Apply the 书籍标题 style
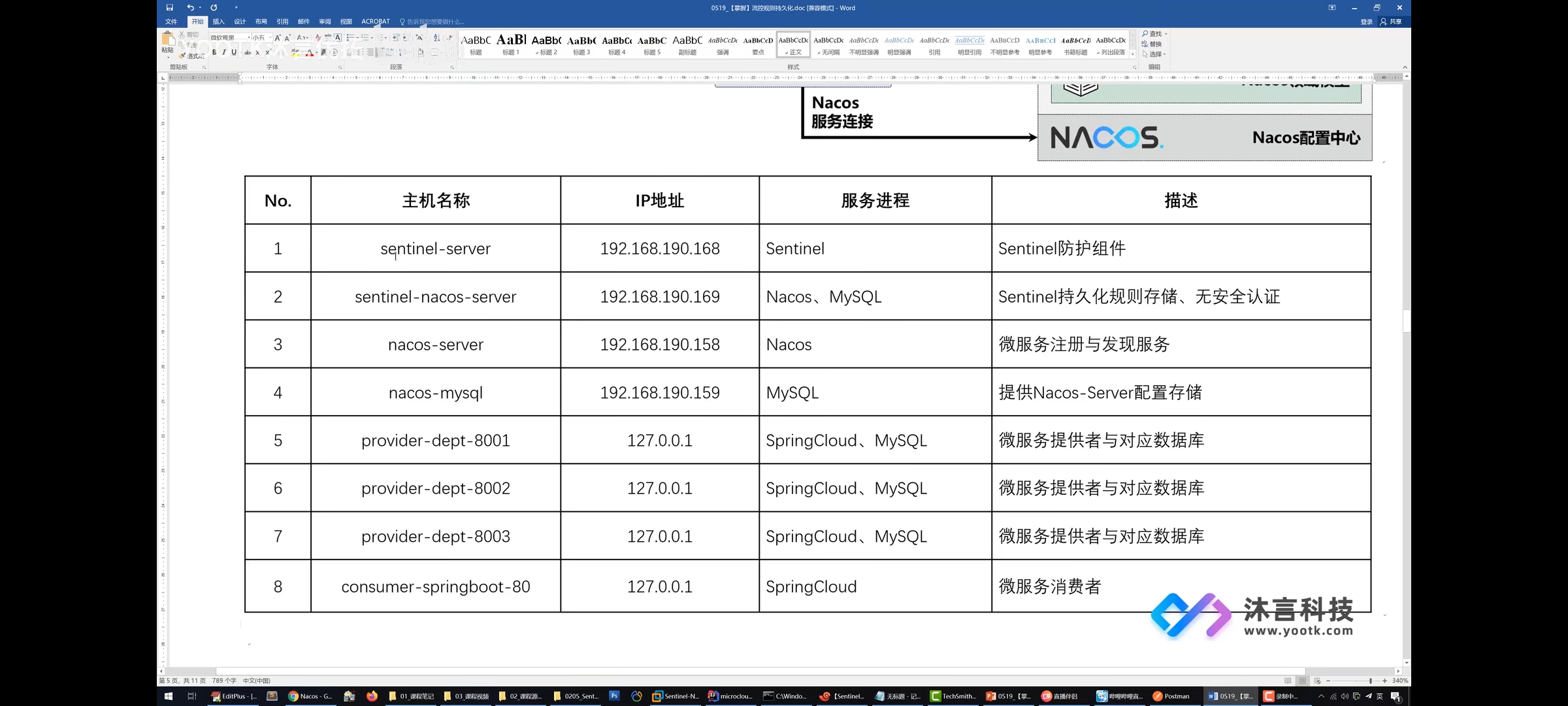 (1075, 44)
